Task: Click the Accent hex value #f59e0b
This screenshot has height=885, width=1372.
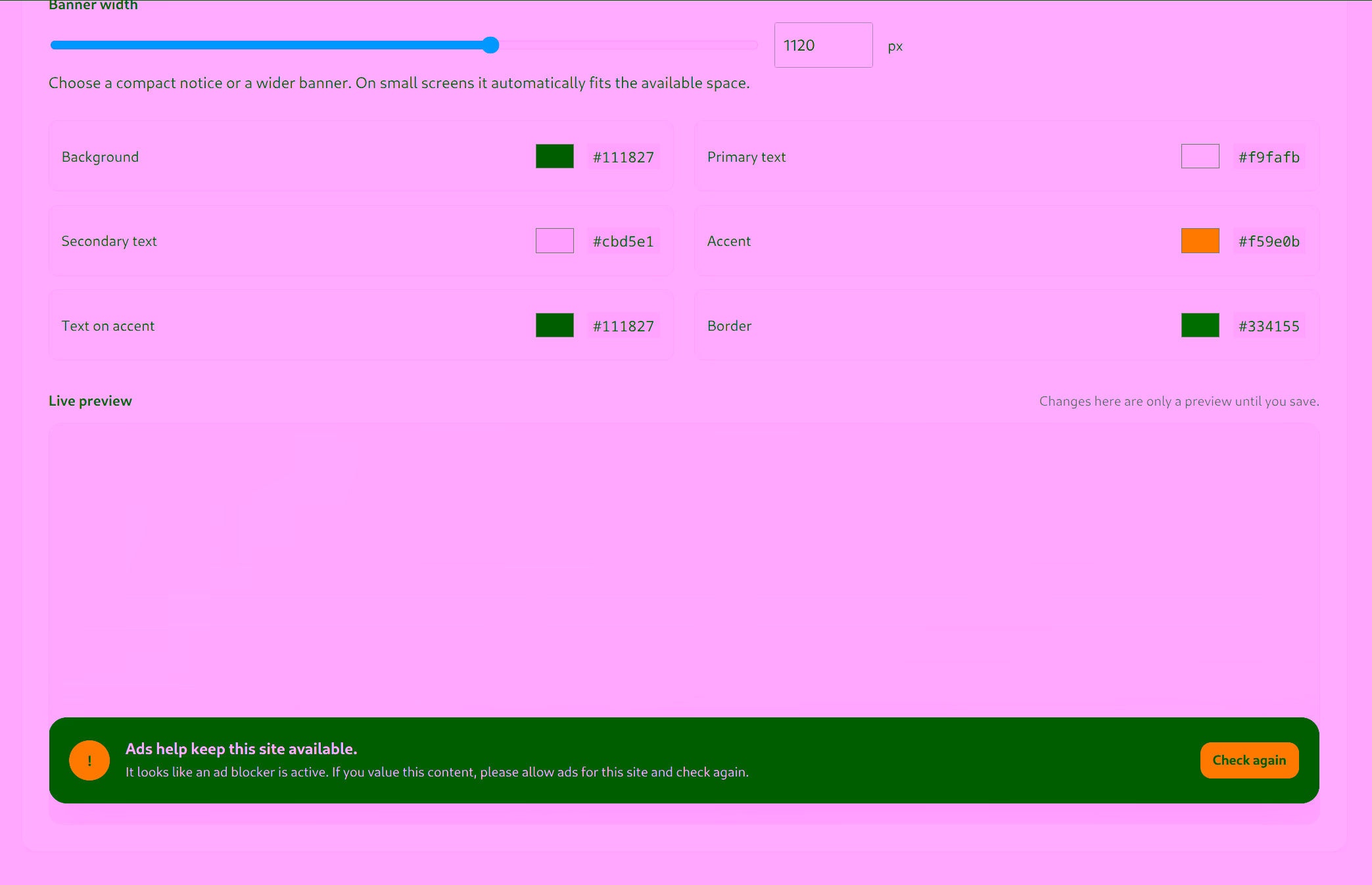Action: tap(1269, 241)
